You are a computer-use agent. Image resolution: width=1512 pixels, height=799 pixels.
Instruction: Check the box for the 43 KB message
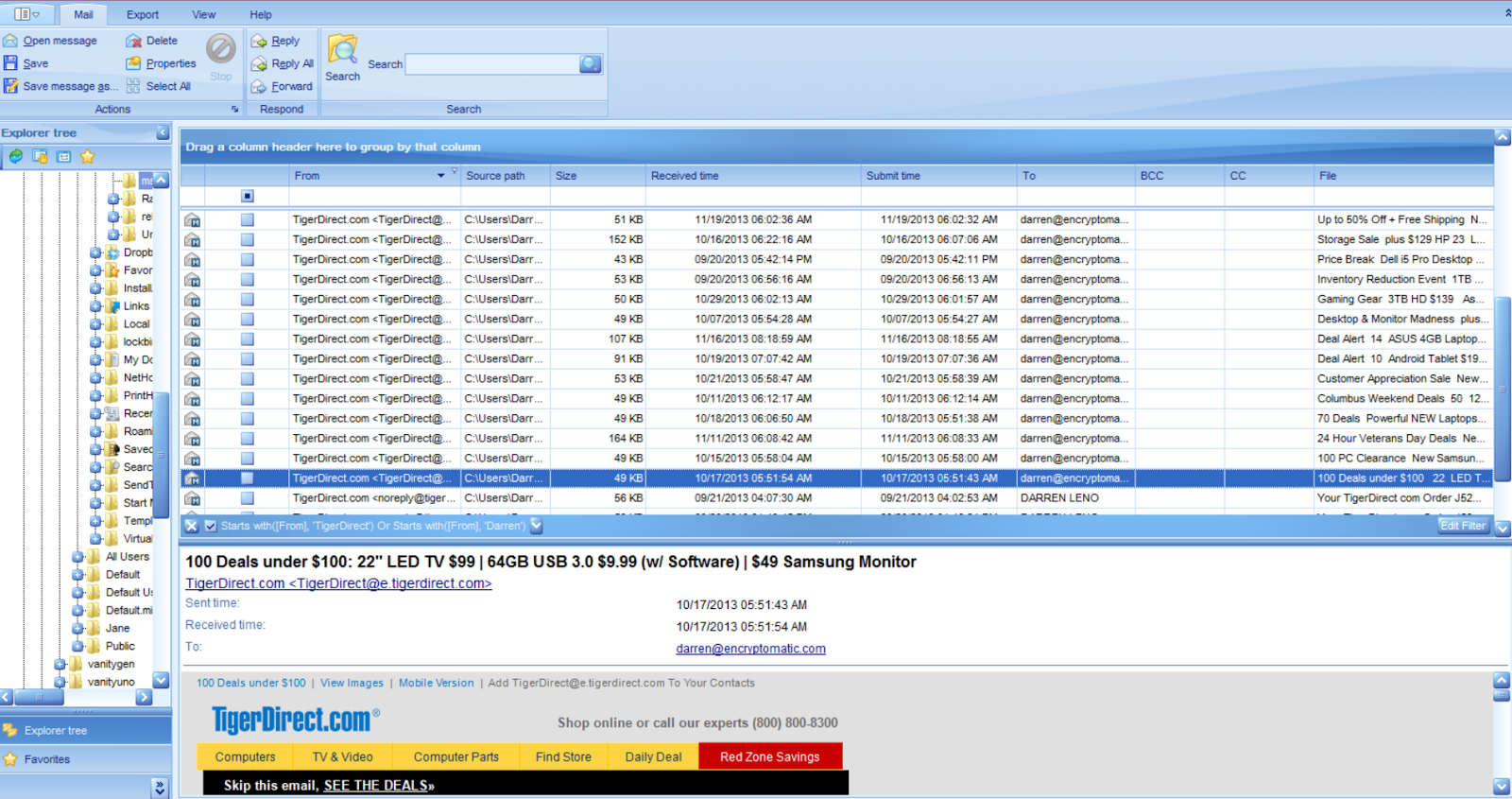click(x=248, y=259)
